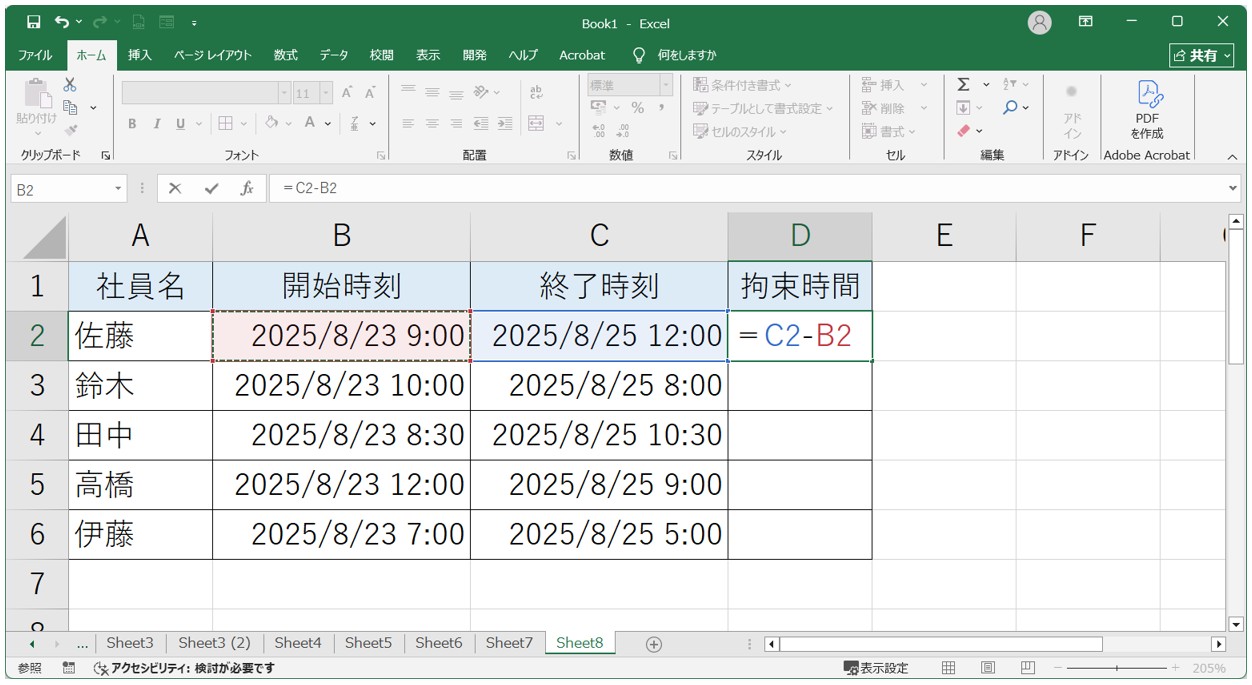Open the Insert cells dropdown
The image size is (1252, 685).
[923, 85]
